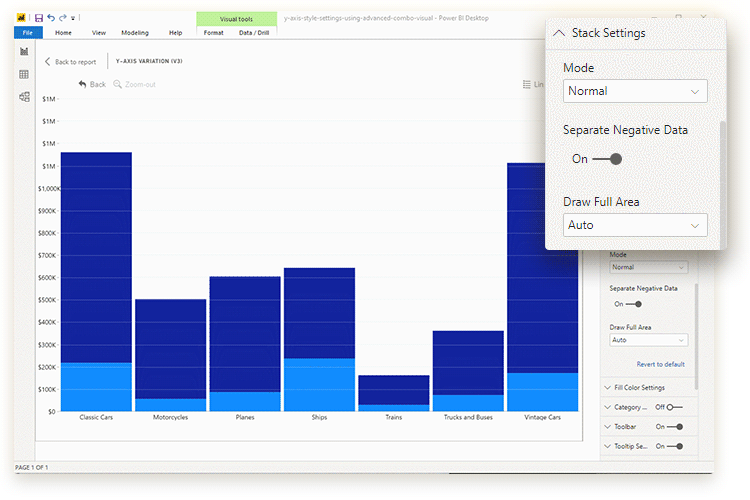
Task: Click the Back arrow above the chart
Action: (82, 84)
